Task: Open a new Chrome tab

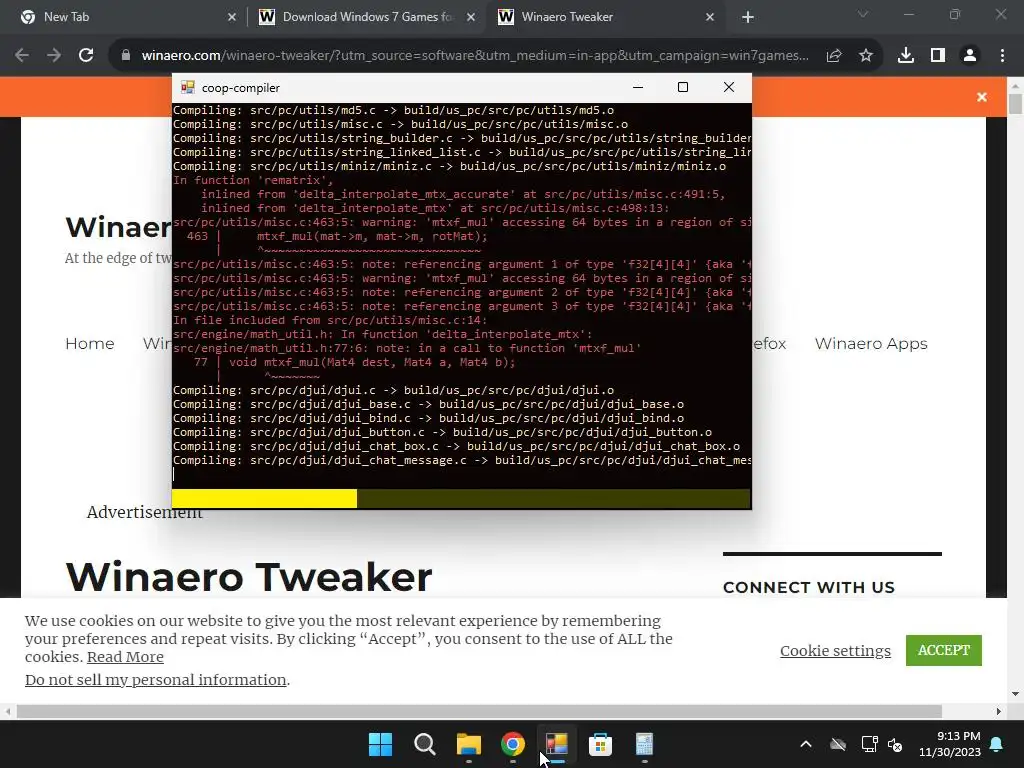Action: click(x=748, y=17)
